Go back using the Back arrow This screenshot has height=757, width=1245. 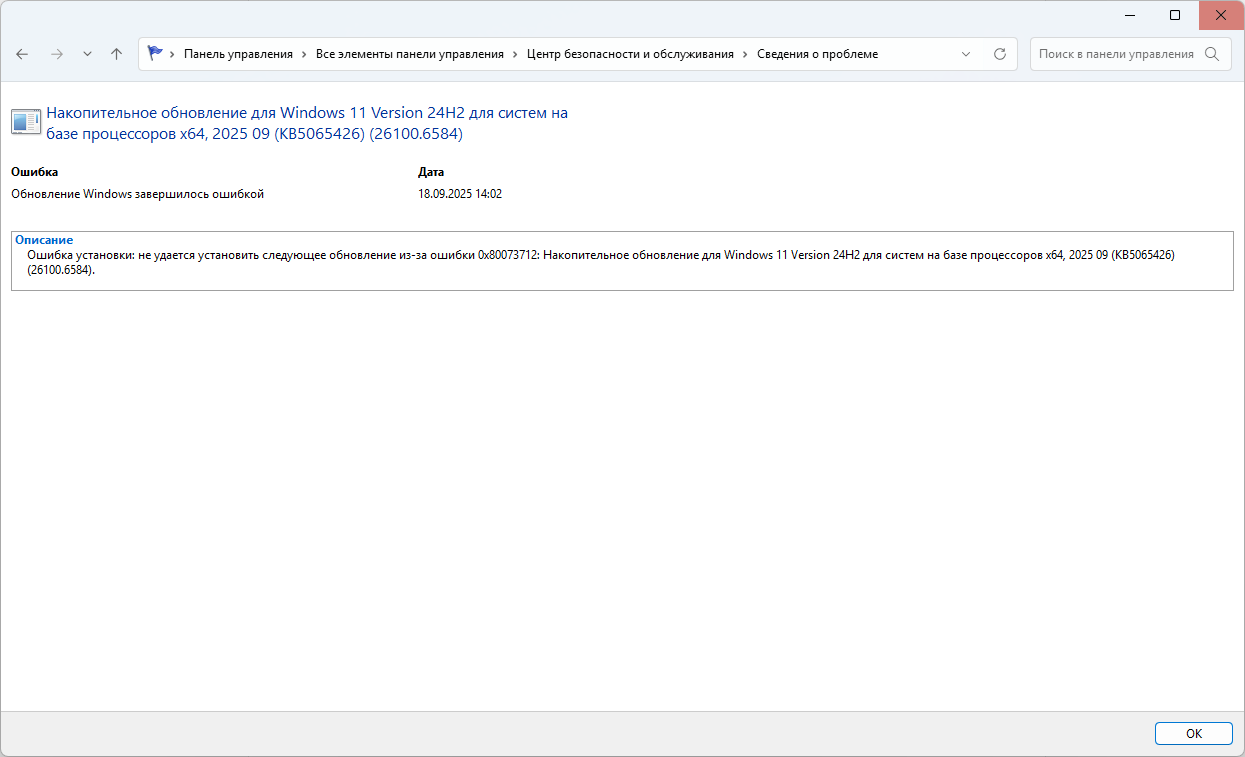[x=23, y=54]
